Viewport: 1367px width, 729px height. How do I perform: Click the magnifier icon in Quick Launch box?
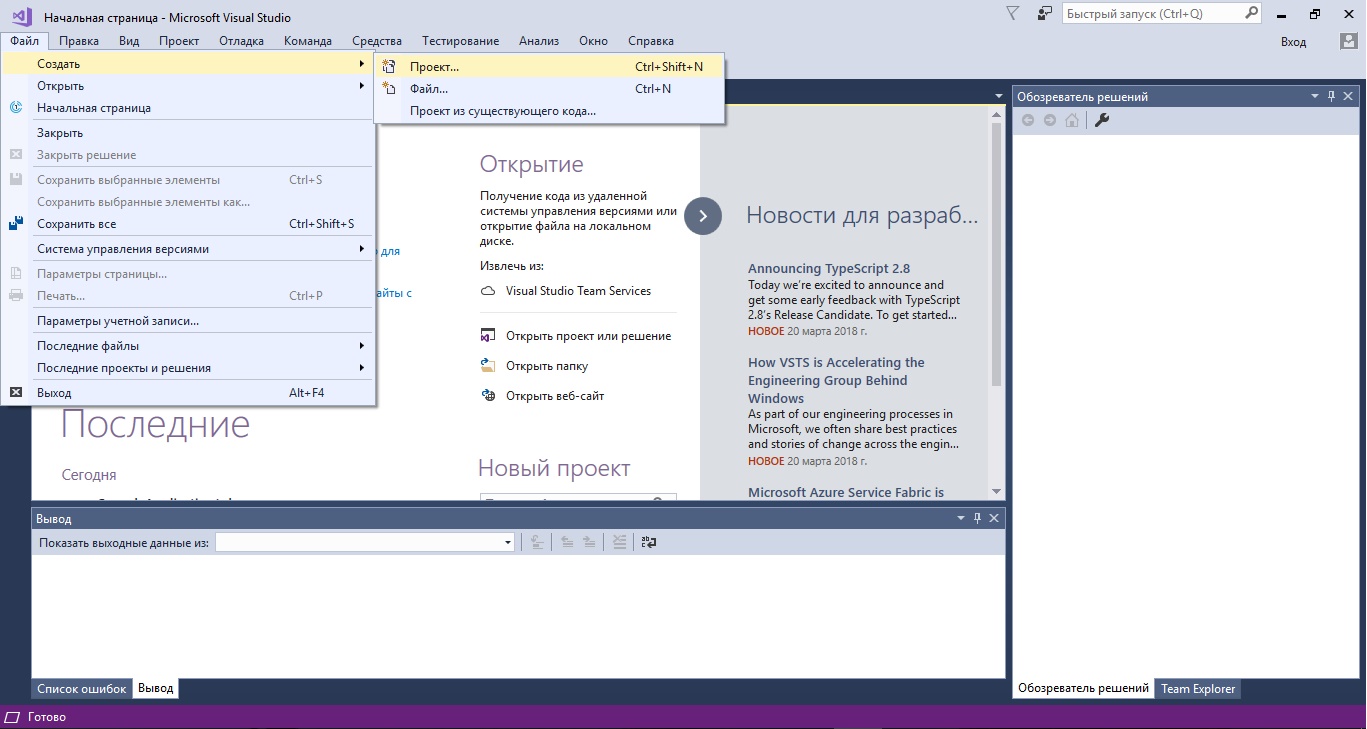pos(1251,14)
